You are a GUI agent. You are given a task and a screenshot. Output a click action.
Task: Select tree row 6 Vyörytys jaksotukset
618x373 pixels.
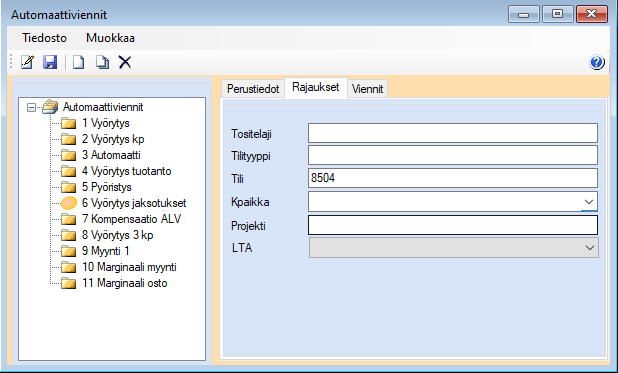(134, 203)
